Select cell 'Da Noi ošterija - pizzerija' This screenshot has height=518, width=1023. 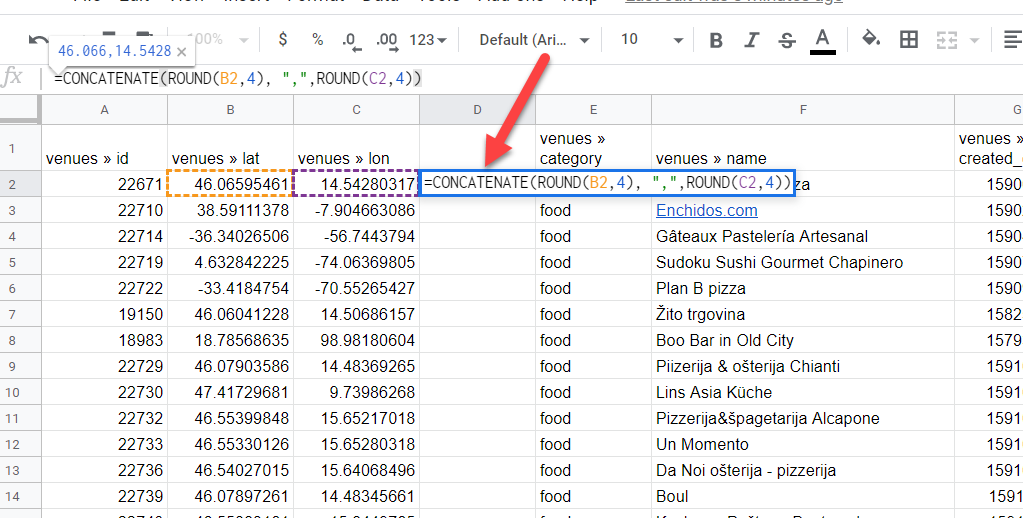click(802, 470)
